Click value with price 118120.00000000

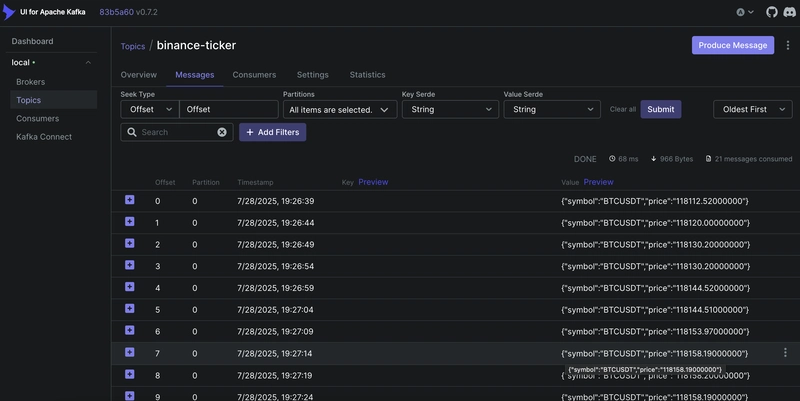pos(655,223)
